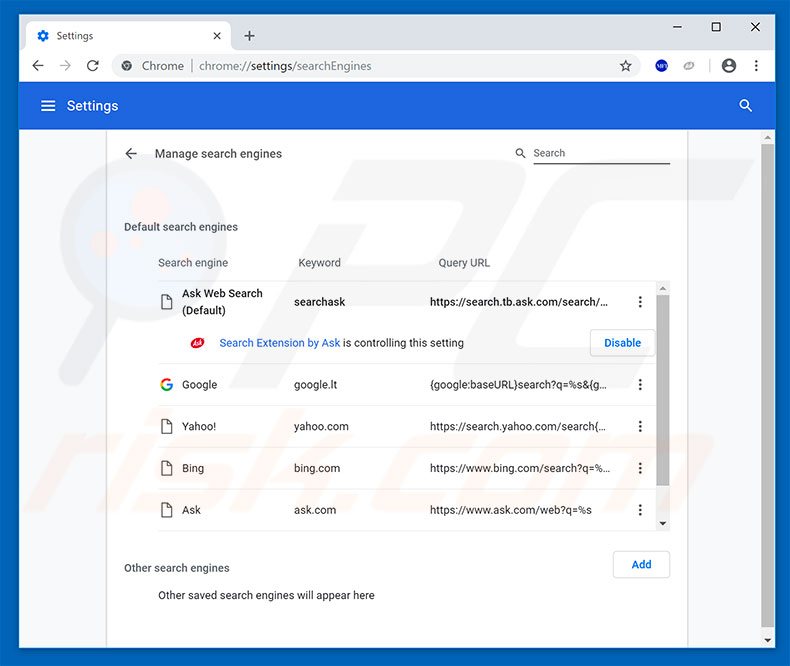Open more actions for Ask
Image resolution: width=790 pixels, height=666 pixels.
pyautogui.click(x=640, y=510)
